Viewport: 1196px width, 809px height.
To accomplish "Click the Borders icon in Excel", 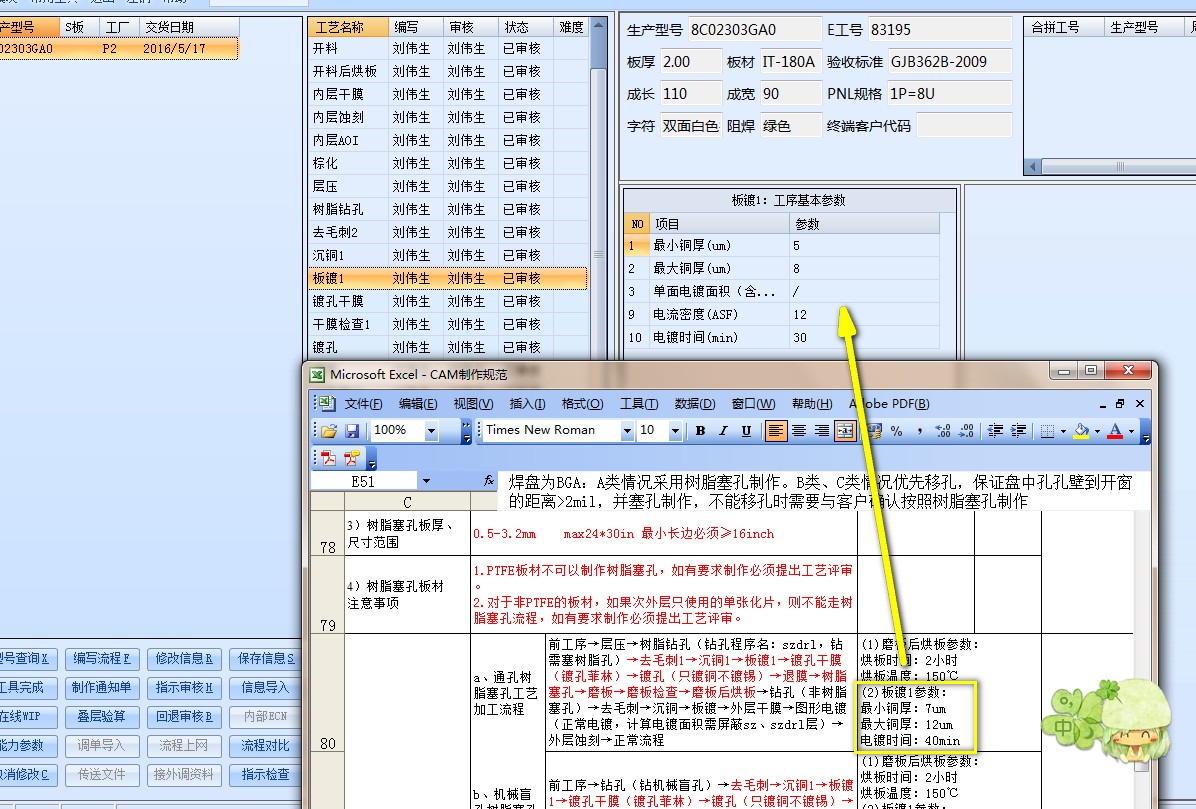I will click(x=1047, y=431).
